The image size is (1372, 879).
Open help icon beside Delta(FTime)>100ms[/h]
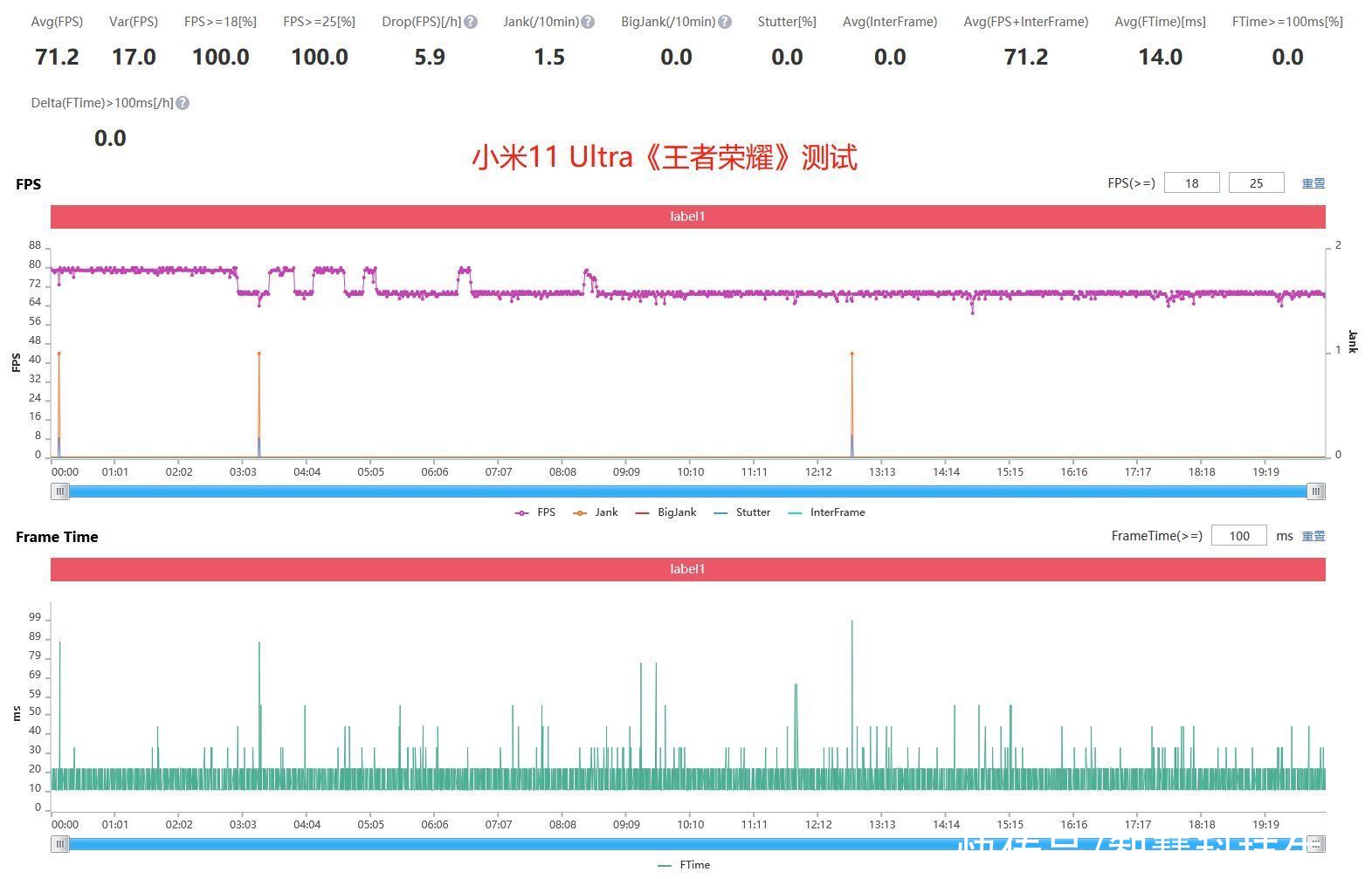183,103
